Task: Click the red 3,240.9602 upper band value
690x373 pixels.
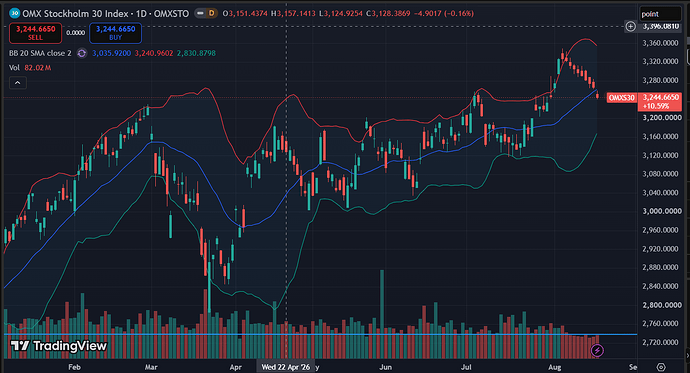Action: click(x=154, y=53)
